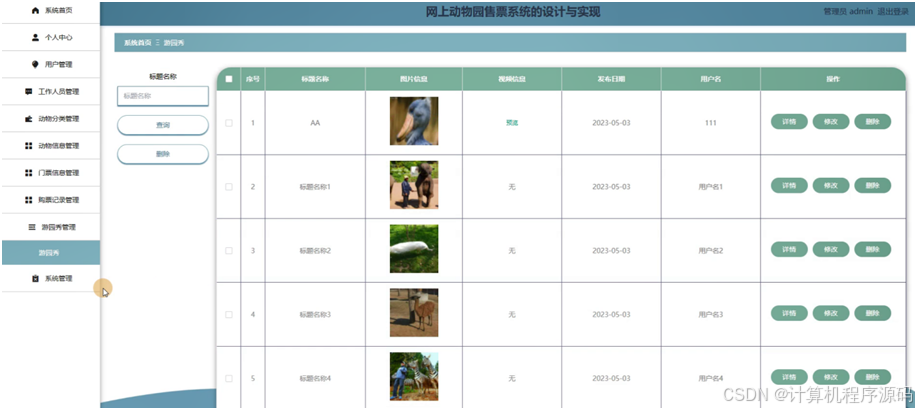Open 详情 for row 标题名称4
The height and width of the screenshot is (410, 917).
point(789,377)
